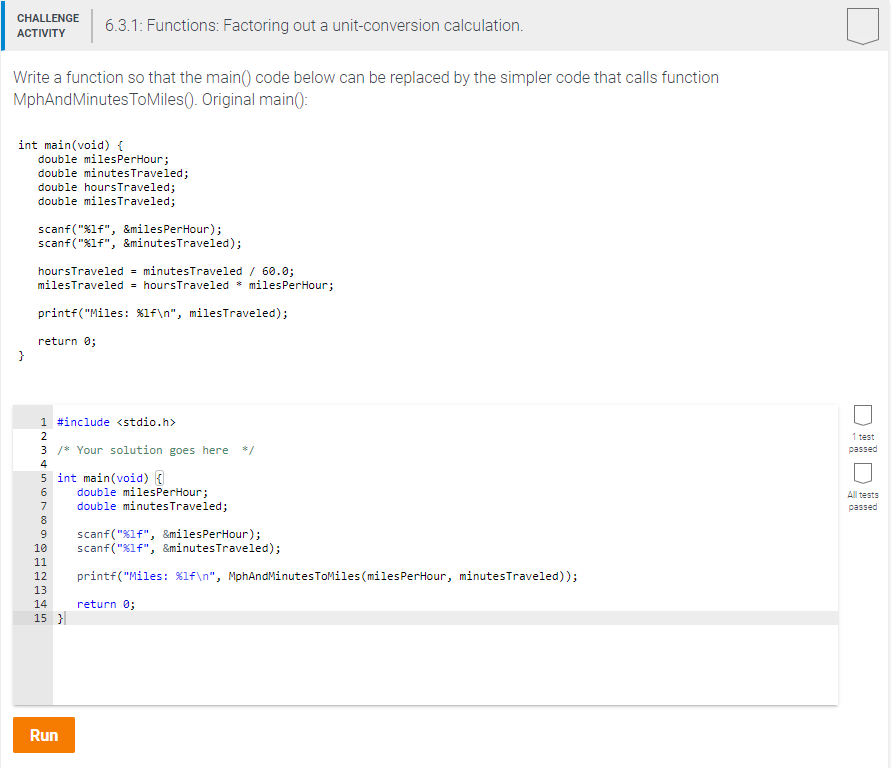The image size is (892, 768).
Task: Click the activity completion banner icon in the header
Action: 862,28
